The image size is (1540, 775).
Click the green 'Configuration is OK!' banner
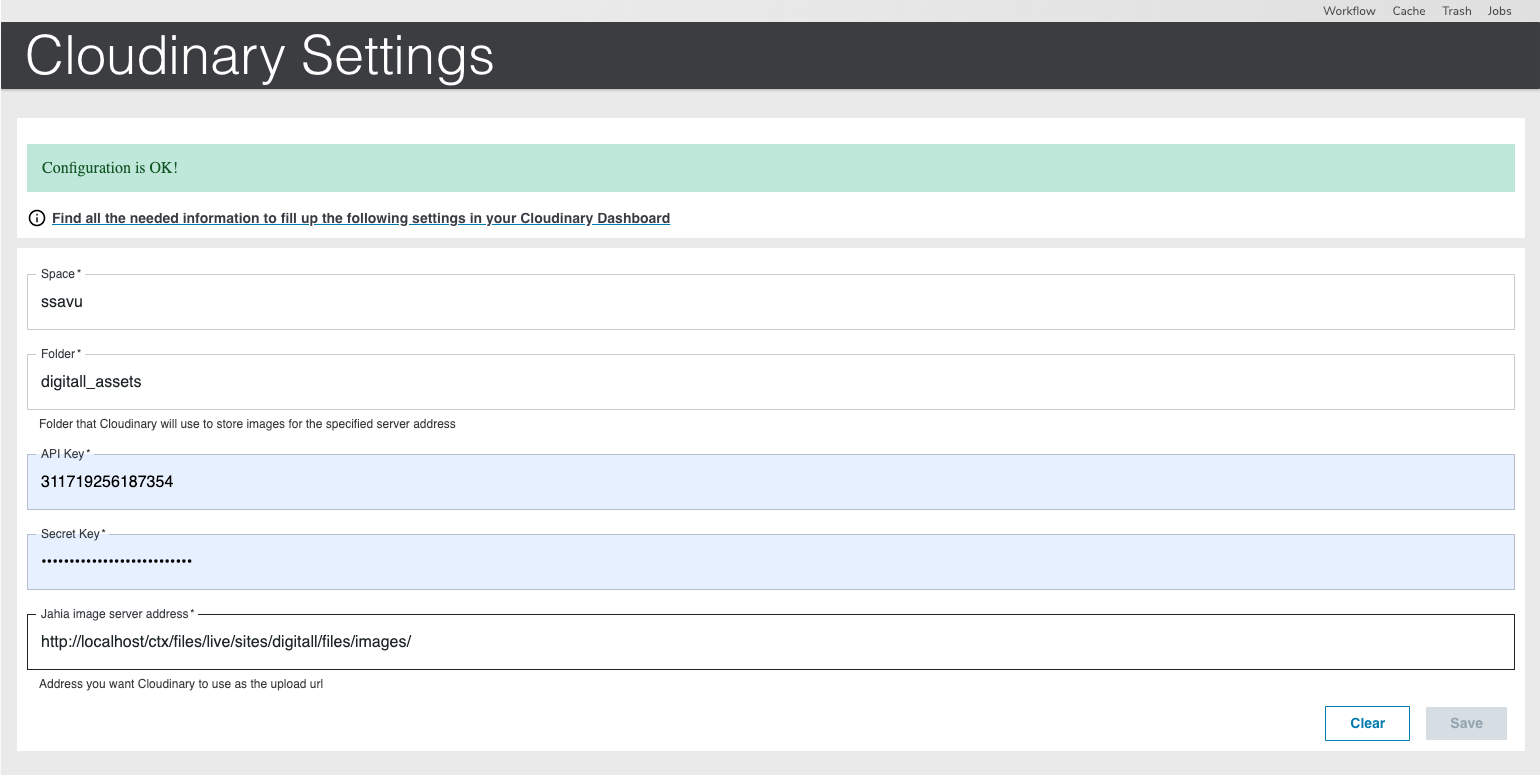tap(770, 168)
